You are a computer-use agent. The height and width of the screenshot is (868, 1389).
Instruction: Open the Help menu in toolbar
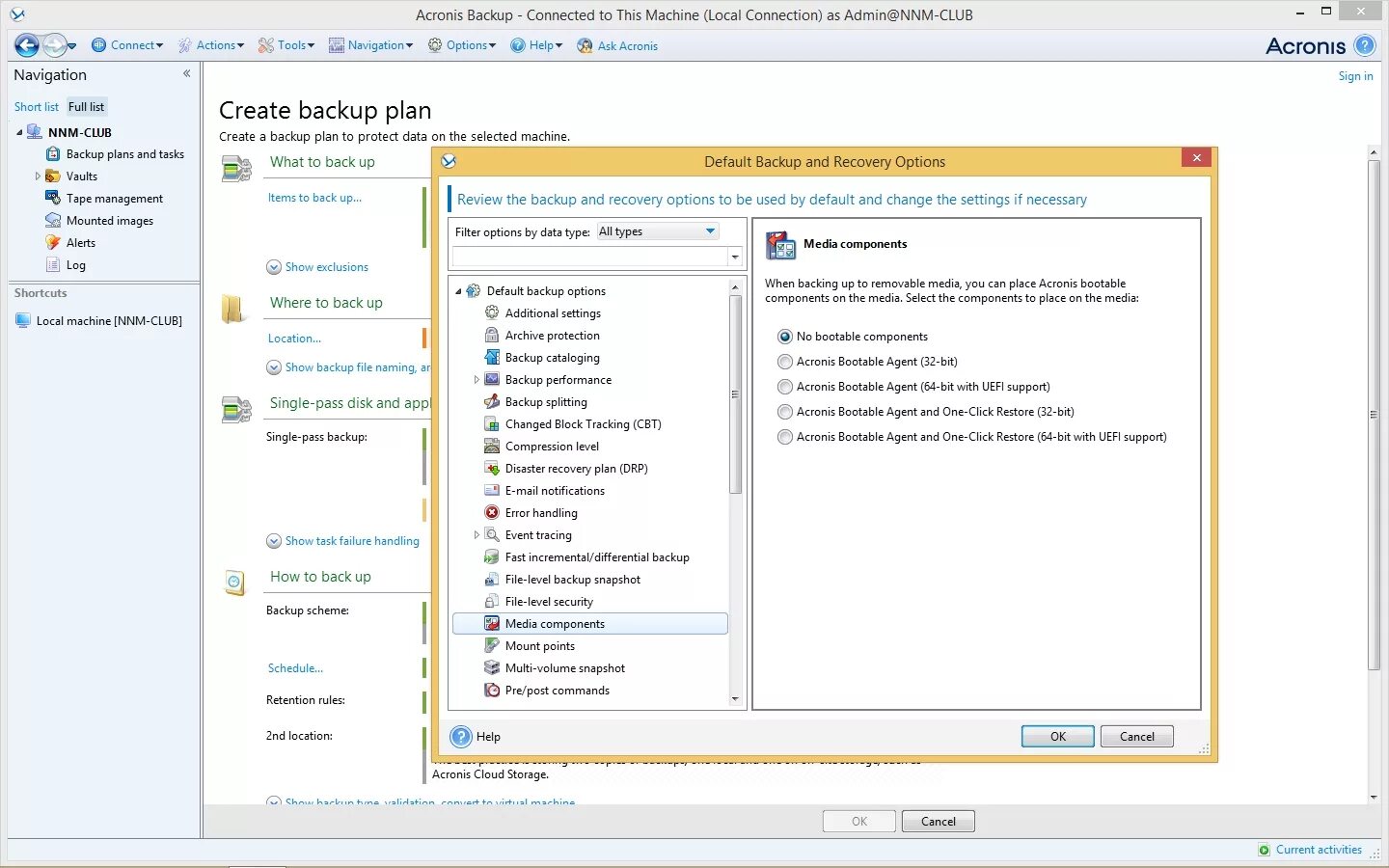[x=536, y=45]
